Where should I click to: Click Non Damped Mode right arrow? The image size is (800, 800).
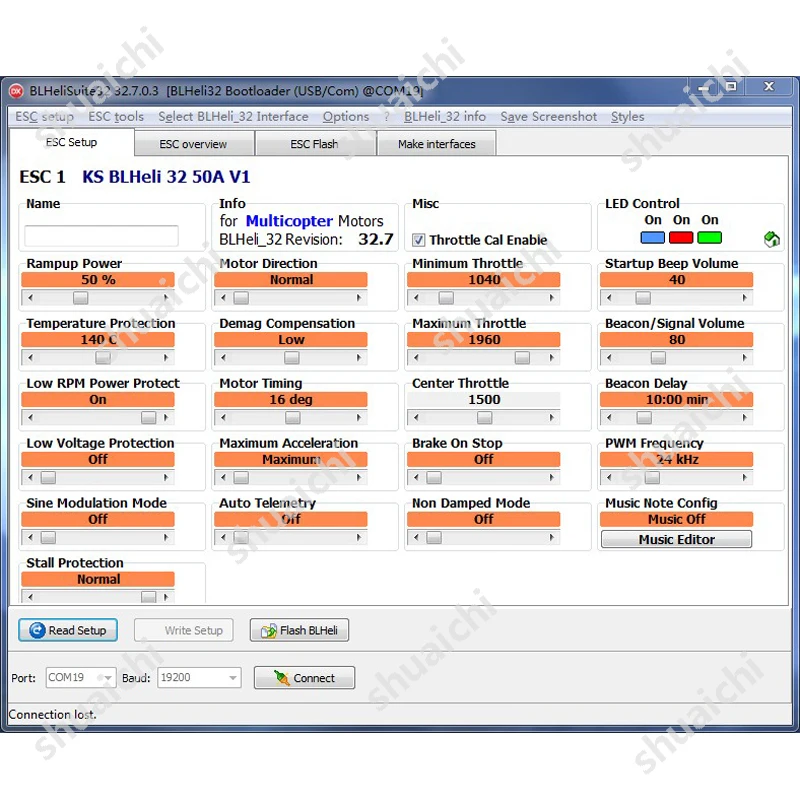(552, 537)
